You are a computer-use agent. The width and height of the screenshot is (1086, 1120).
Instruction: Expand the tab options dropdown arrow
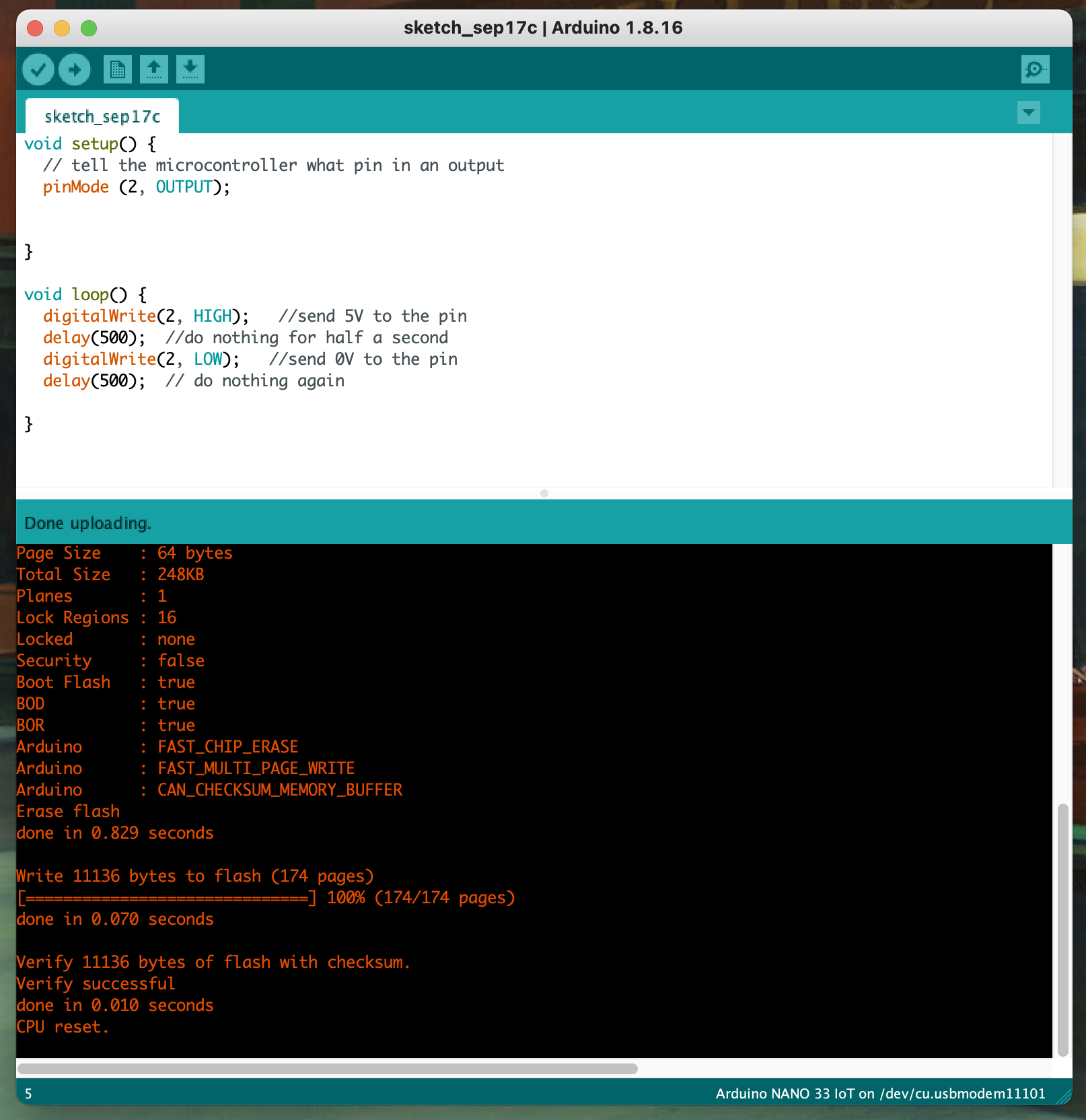[1028, 112]
